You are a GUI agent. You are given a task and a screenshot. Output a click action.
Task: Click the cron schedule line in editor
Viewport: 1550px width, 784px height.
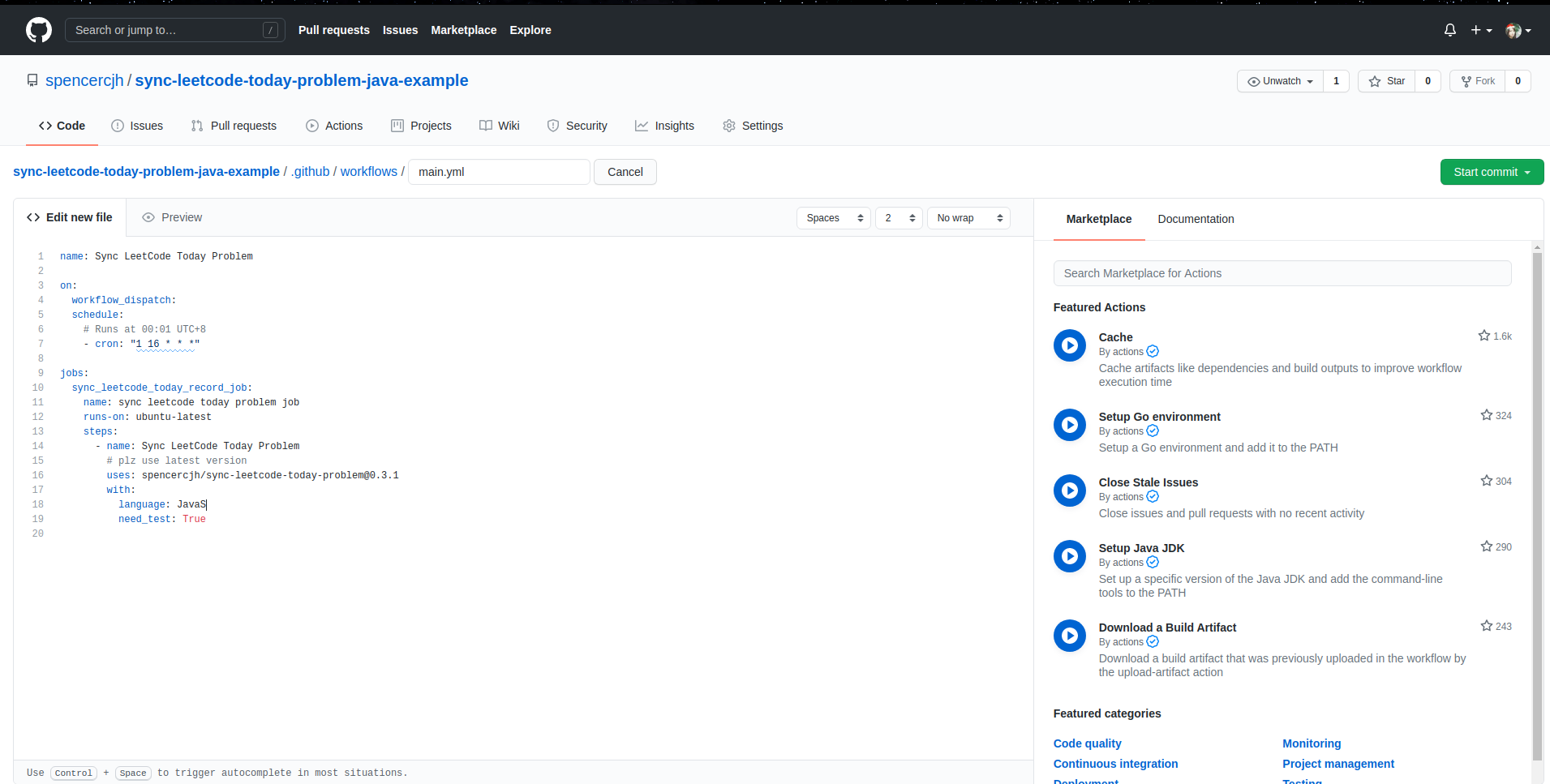click(x=142, y=344)
